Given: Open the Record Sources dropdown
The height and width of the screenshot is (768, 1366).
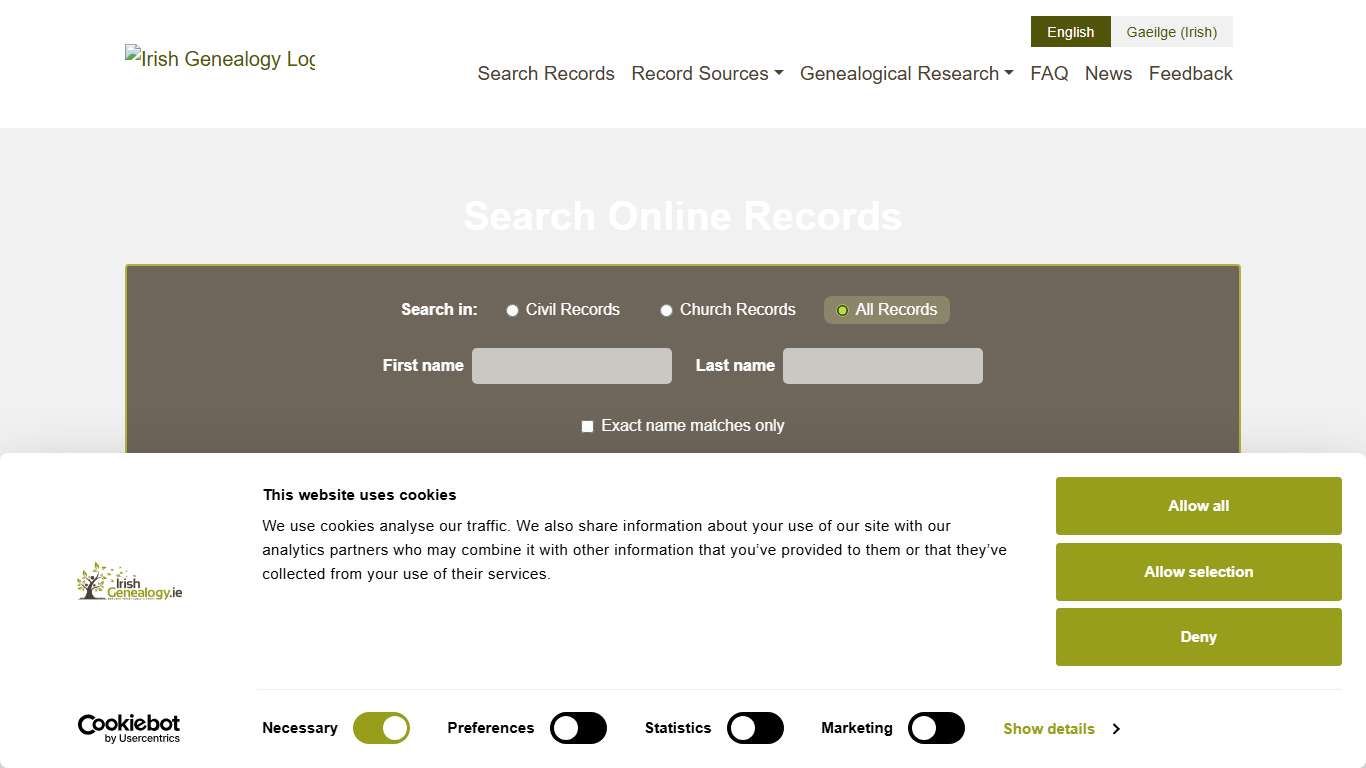Looking at the screenshot, I should (x=706, y=73).
